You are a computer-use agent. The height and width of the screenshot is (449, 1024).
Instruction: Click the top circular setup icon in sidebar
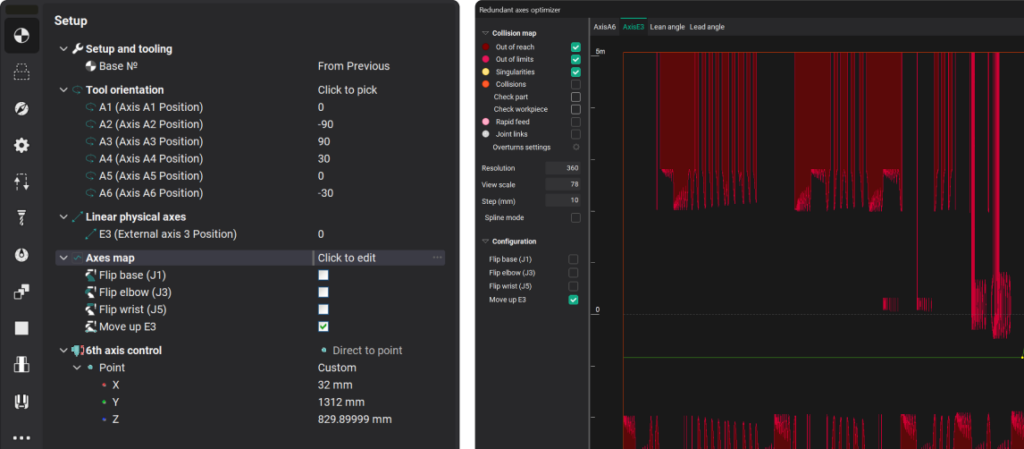click(20, 36)
